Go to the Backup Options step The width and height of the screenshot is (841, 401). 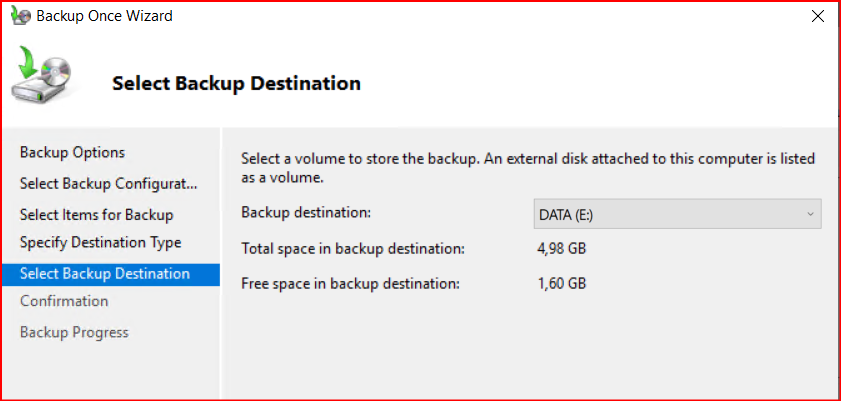click(73, 152)
